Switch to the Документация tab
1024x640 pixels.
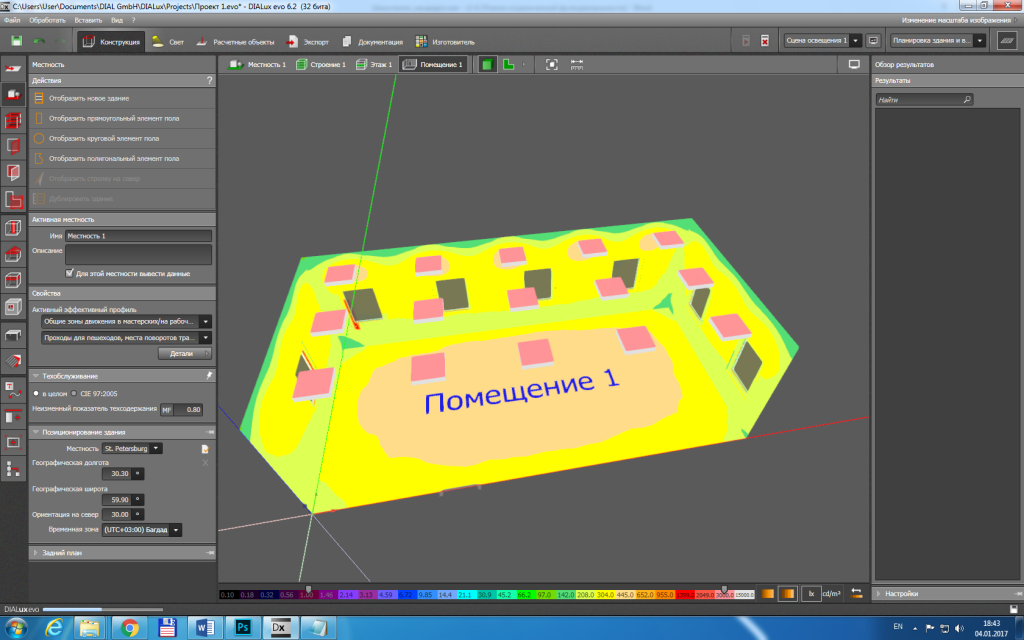coord(372,42)
